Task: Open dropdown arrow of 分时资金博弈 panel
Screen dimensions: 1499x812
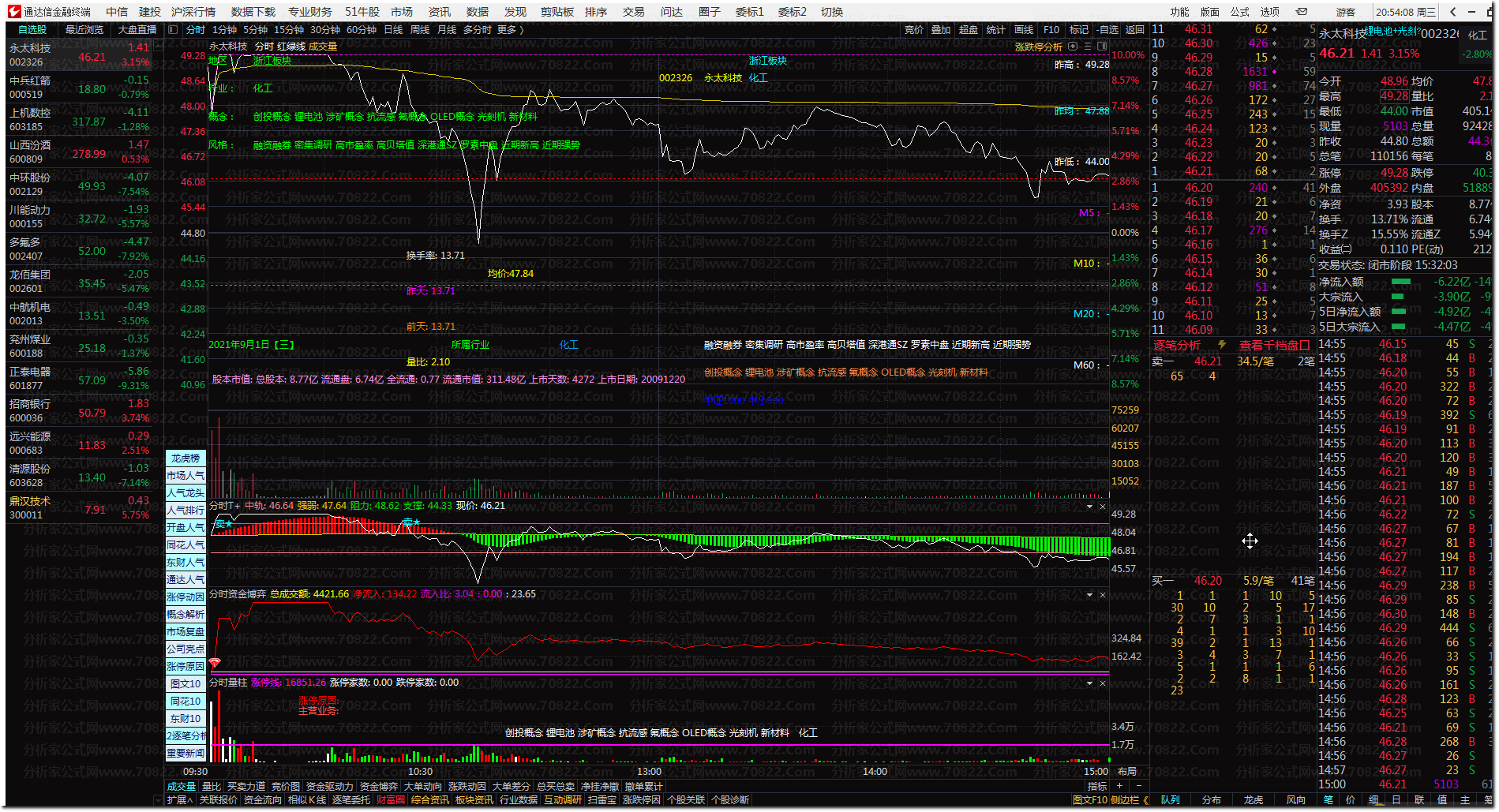Action: click(1089, 595)
